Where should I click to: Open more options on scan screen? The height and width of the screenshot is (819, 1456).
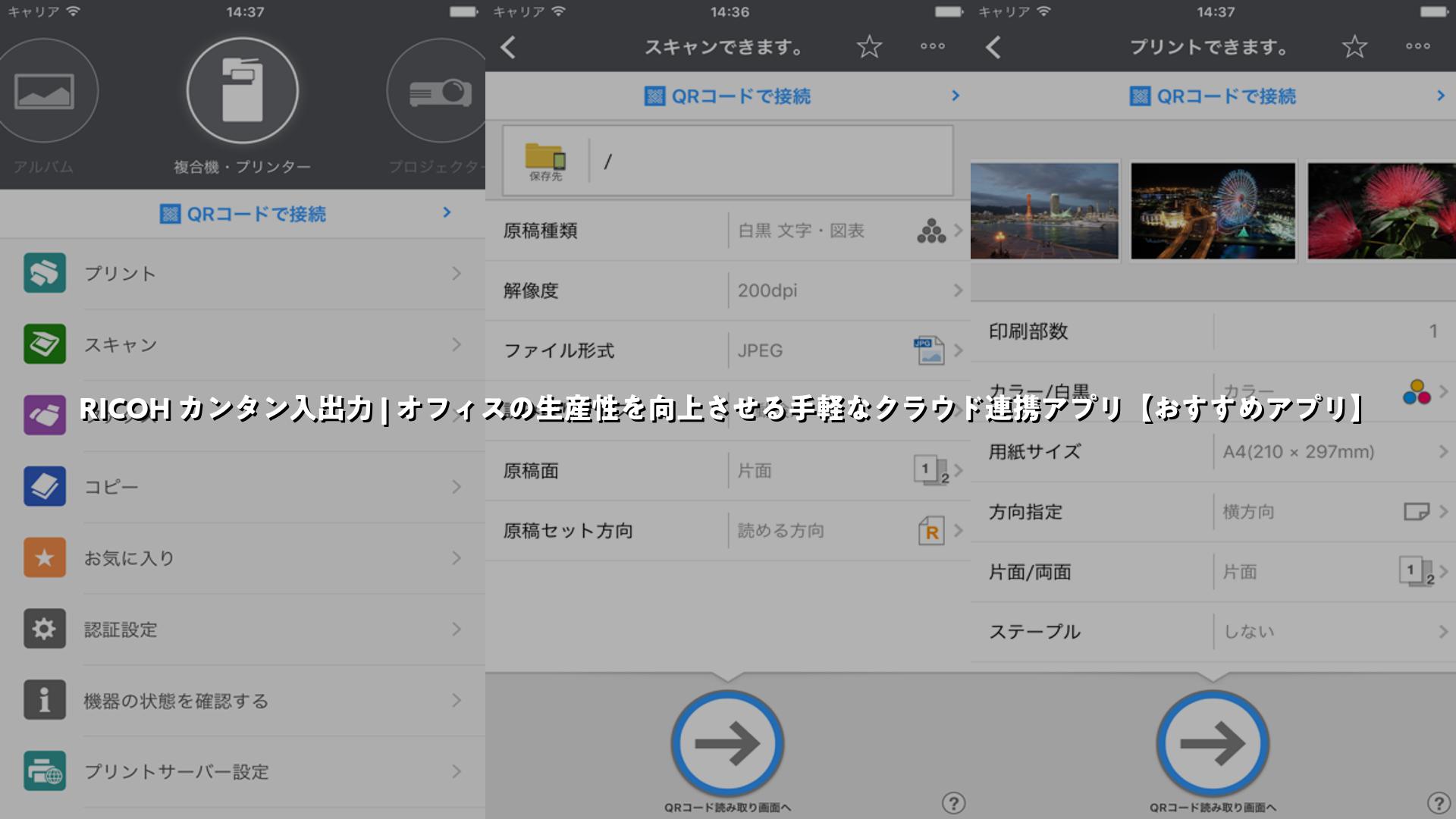coord(933,46)
